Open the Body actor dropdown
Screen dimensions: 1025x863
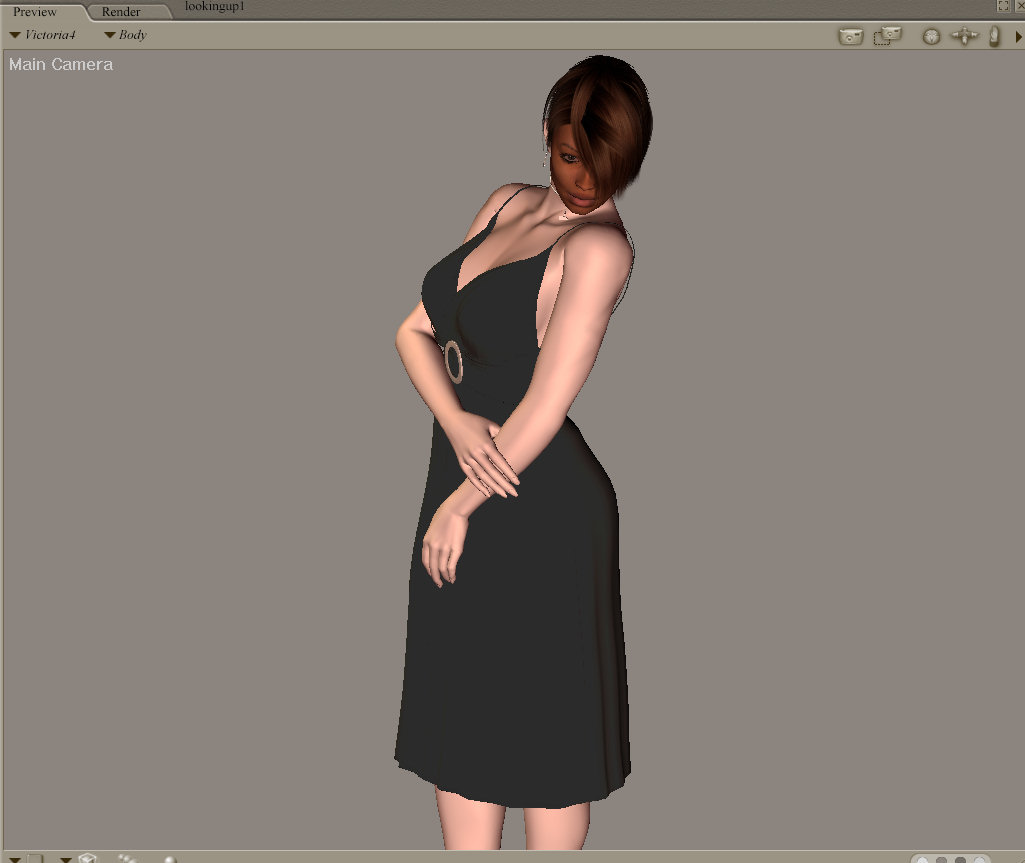126,35
